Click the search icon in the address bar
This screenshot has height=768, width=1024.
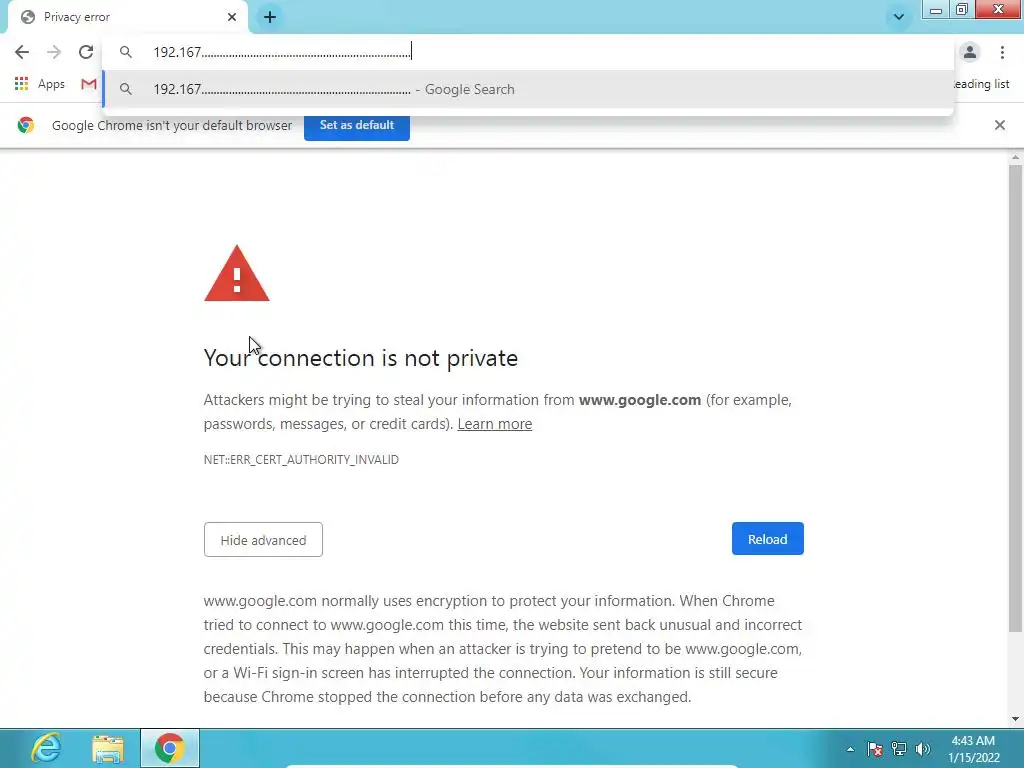[x=126, y=52]
